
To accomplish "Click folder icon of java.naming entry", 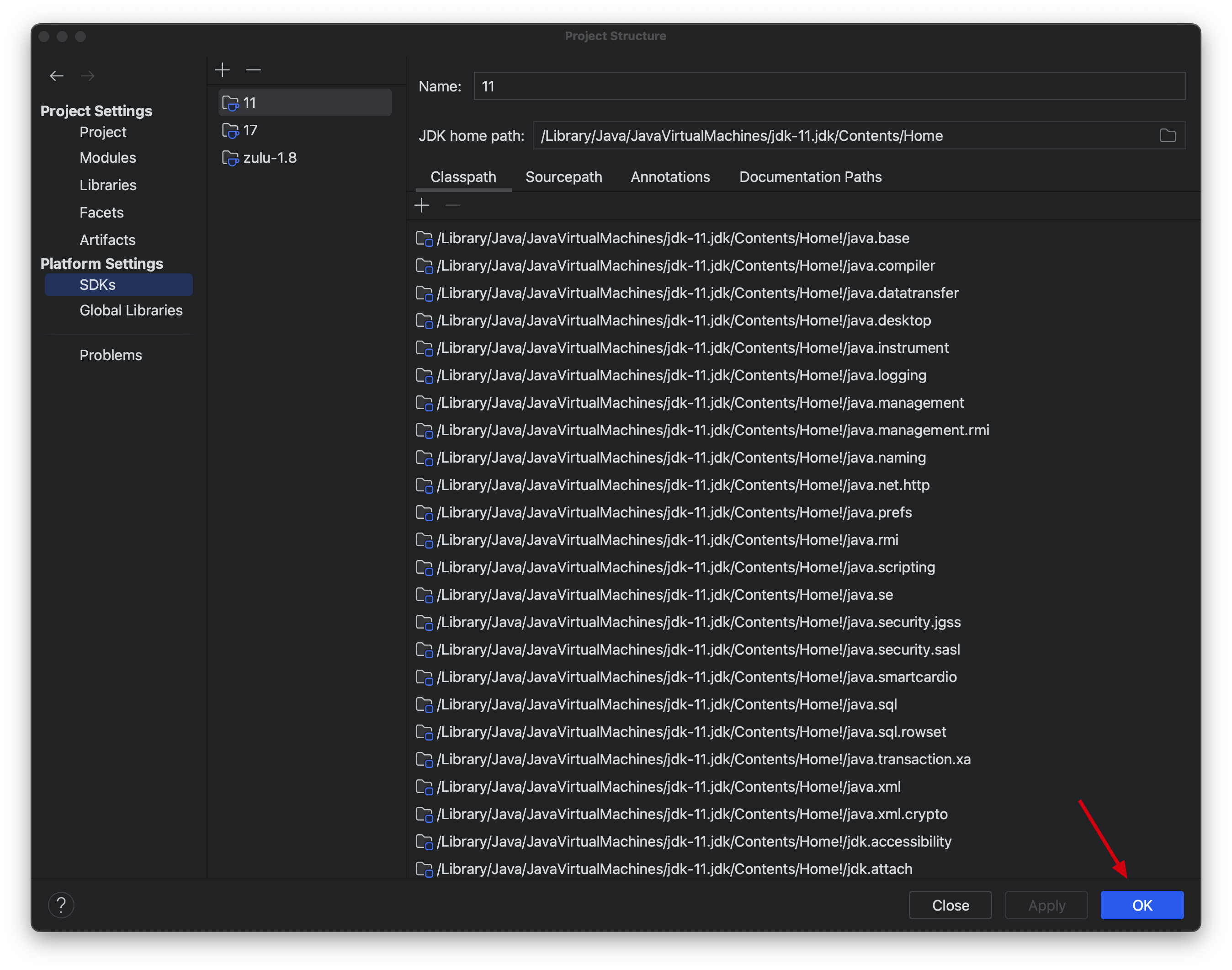I will coord(424,458).
